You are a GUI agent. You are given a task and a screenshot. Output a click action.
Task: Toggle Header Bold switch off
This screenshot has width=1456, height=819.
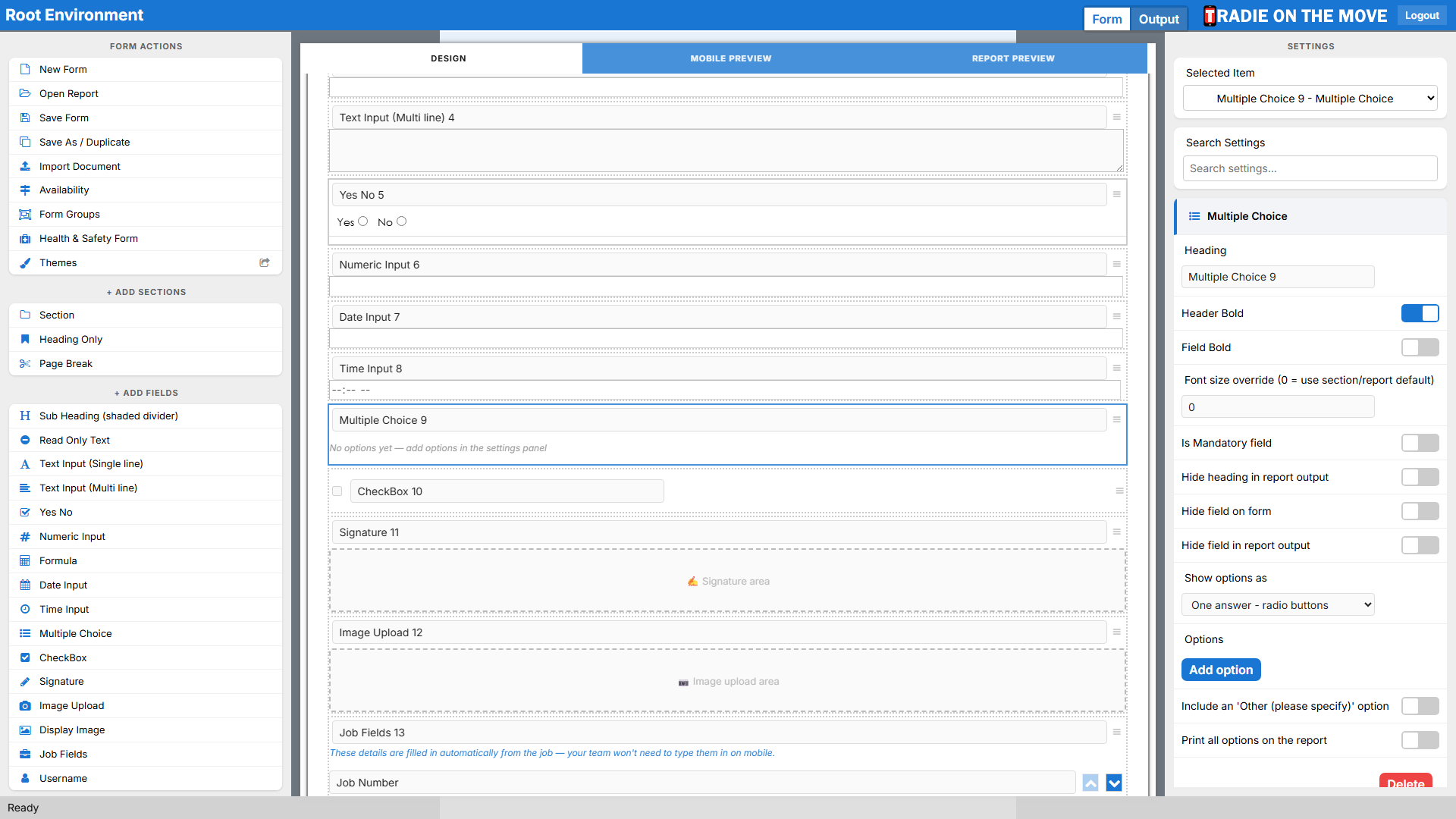point(1420,313)
